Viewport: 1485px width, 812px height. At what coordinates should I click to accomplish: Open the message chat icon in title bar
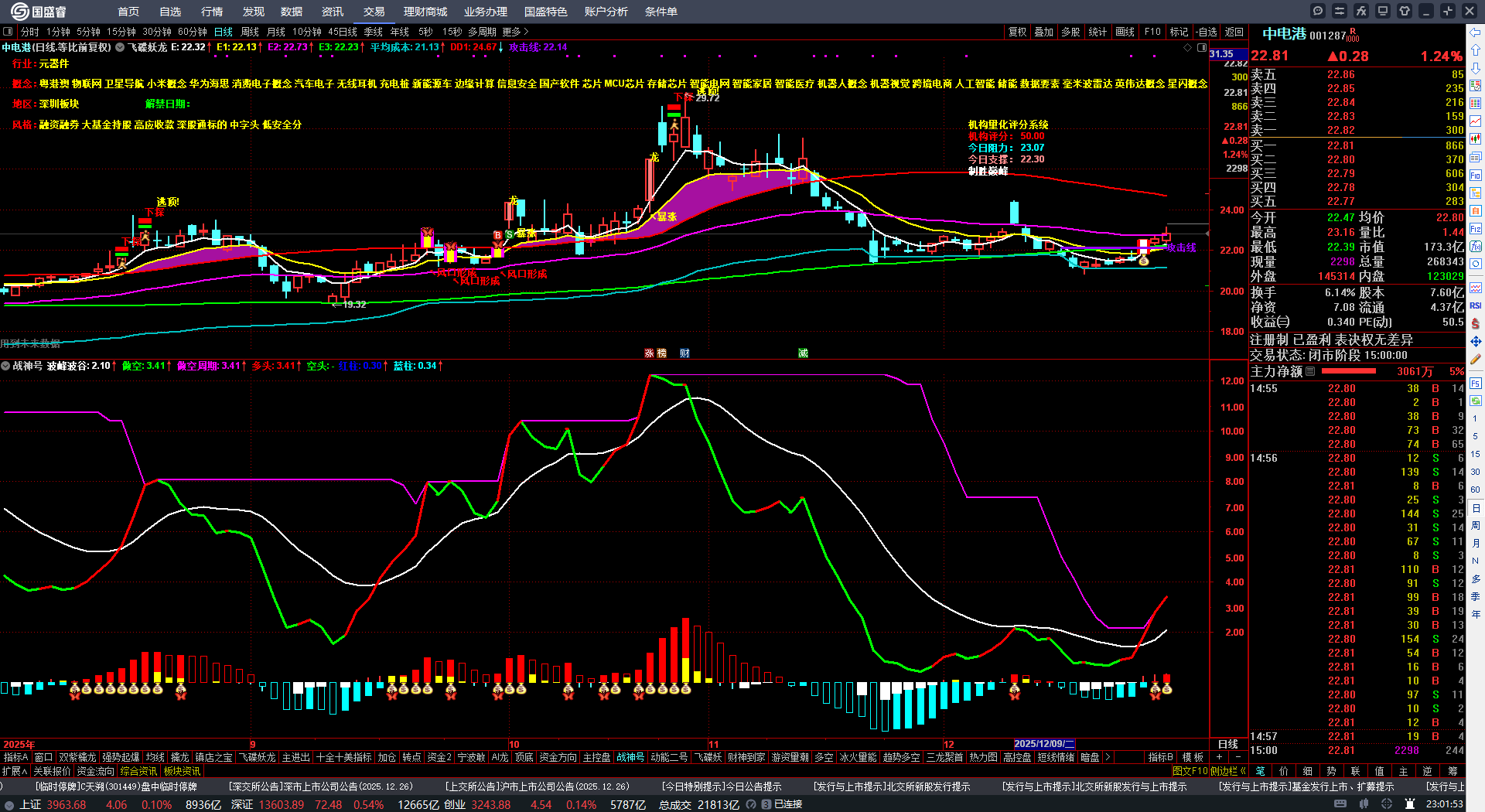click(1318, 11)
